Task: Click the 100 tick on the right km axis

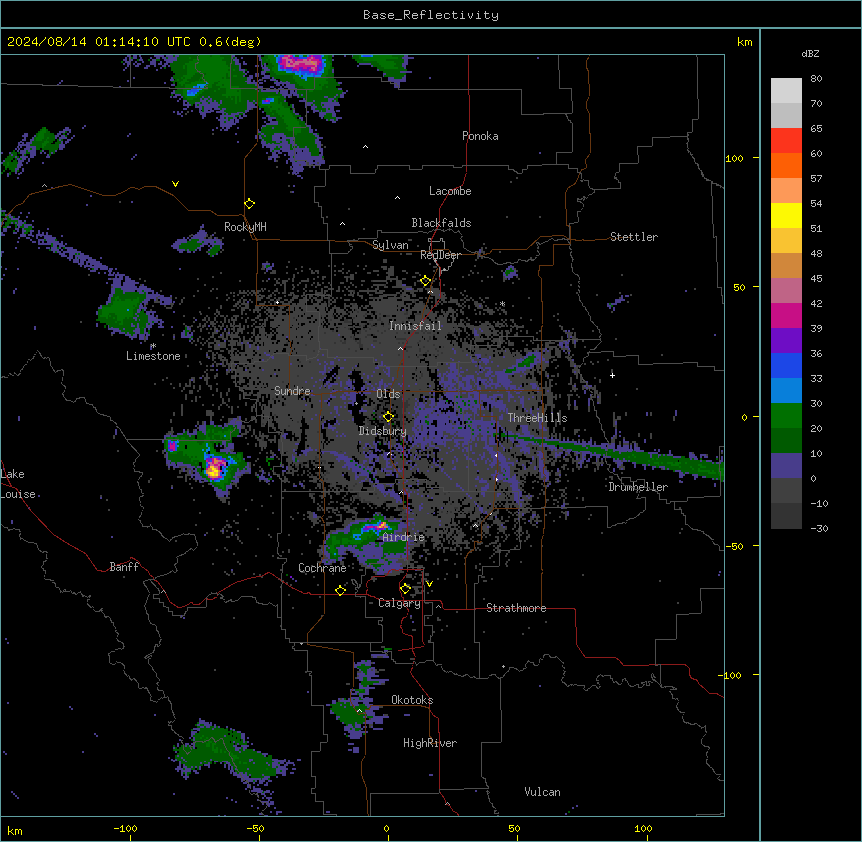Action: pos(734,158)
